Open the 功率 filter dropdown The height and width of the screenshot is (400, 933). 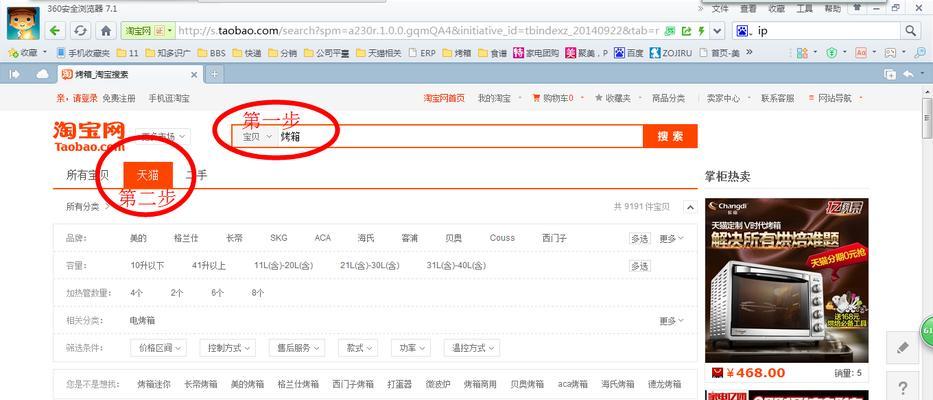point(411,348)
